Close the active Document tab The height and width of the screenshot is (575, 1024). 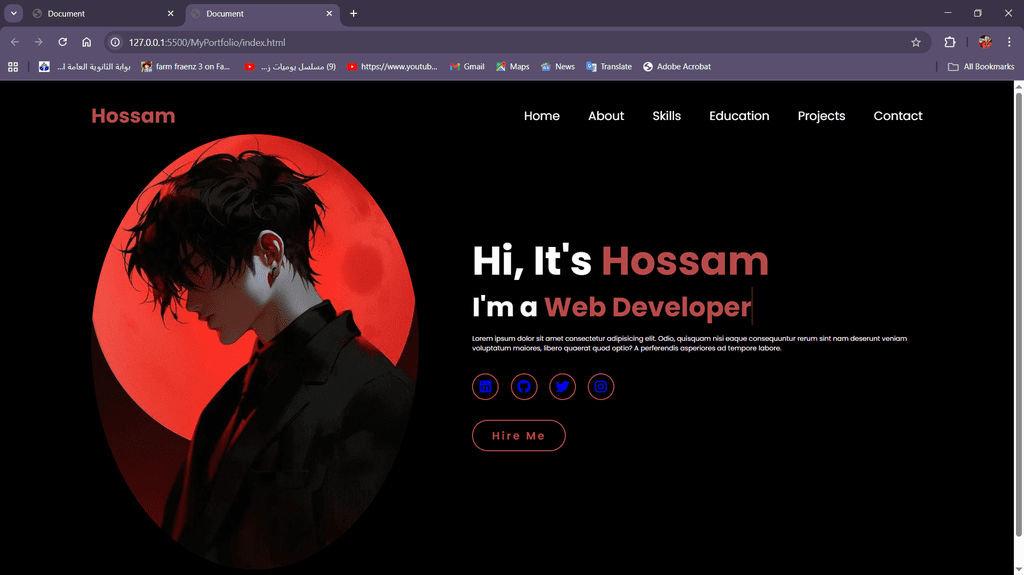tap(329, 13)
